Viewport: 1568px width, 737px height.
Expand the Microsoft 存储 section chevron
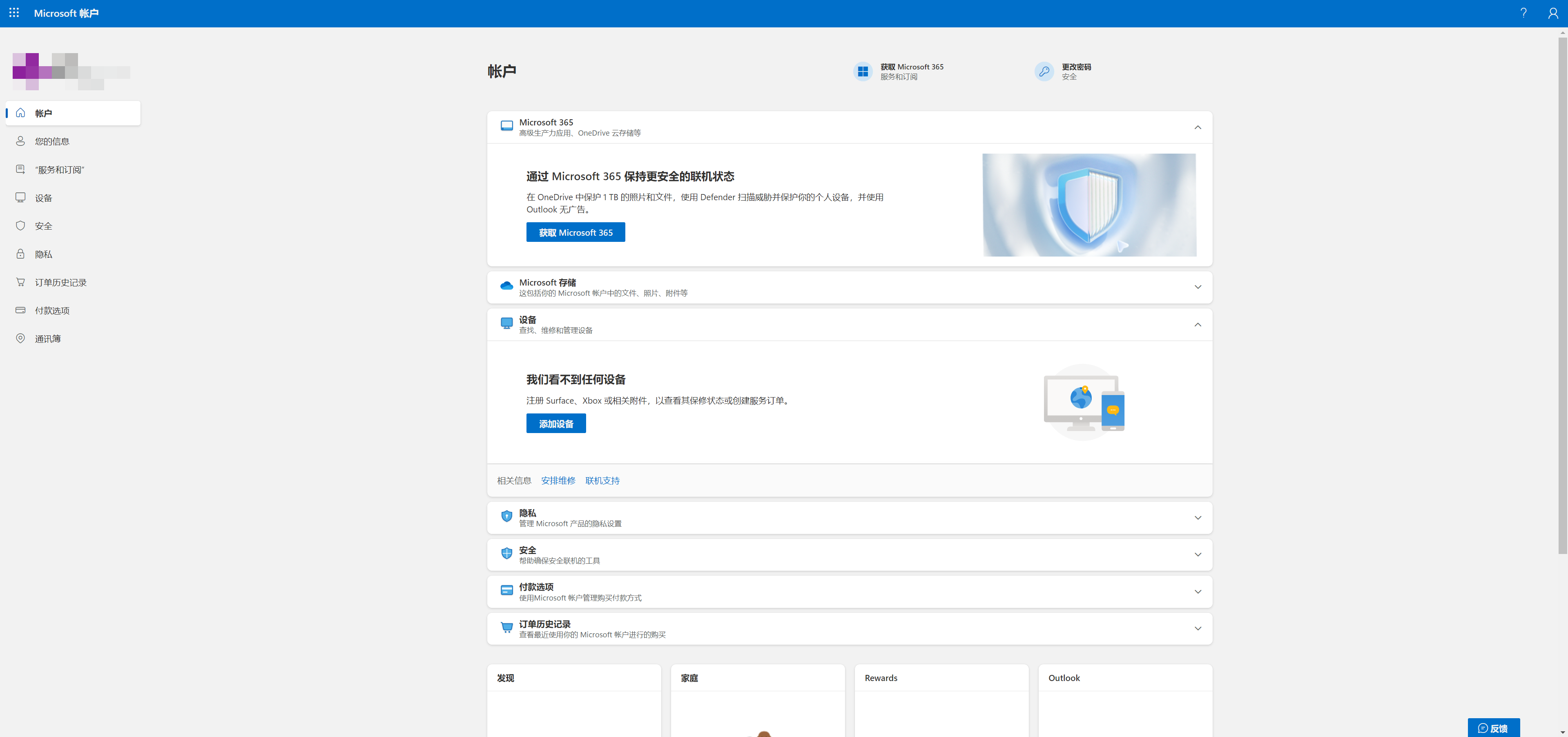pyautogui.click(x=1197, y=287)
